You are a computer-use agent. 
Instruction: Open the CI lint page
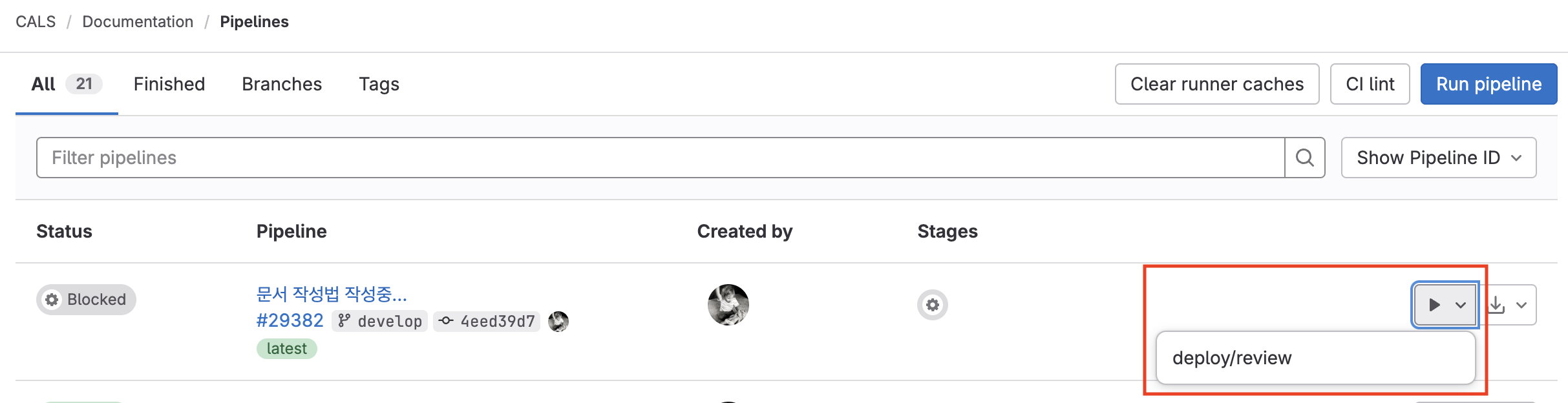click(x=1370, y=84)
